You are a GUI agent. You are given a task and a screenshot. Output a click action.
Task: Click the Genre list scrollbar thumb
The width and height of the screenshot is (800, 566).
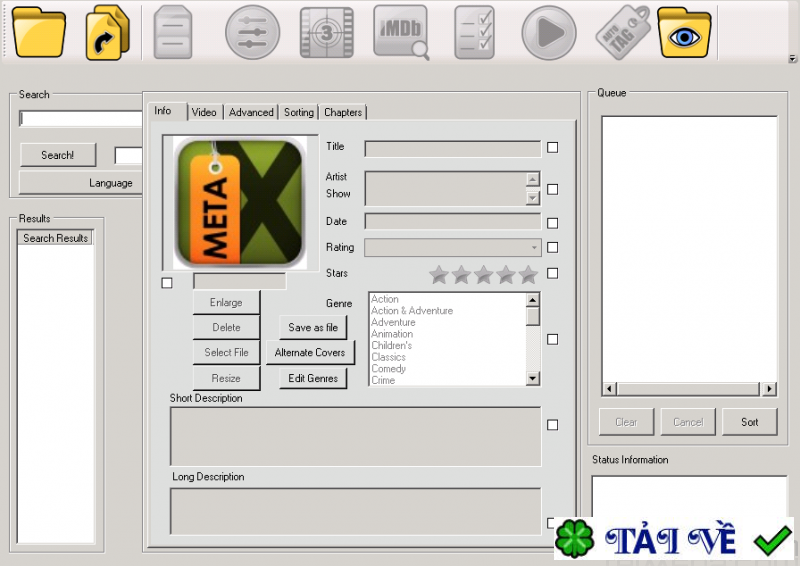pyautogui.click(x=533, y=316)
